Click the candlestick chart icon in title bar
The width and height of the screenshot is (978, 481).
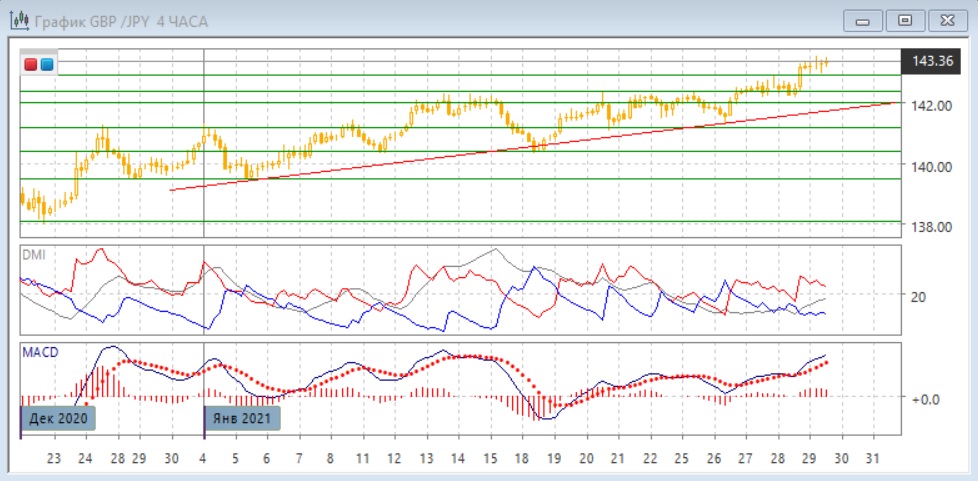pyautogui.click(x=19, y=20)
